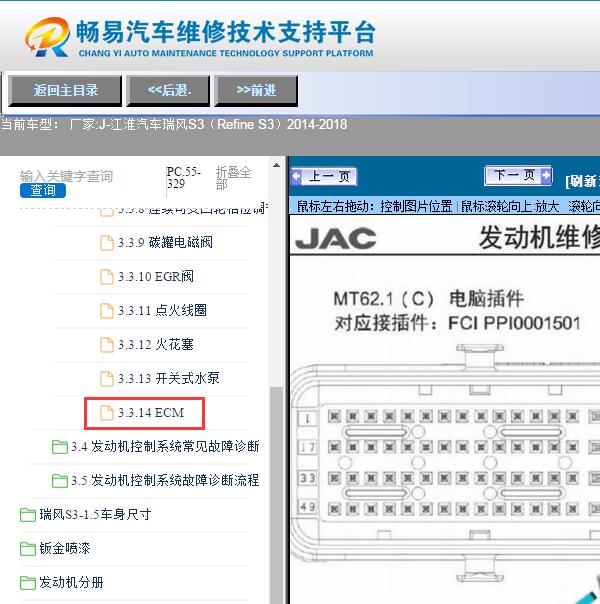Click folder icon beside 发动机分册
600x604 pixels.
[x=28, y=583]
